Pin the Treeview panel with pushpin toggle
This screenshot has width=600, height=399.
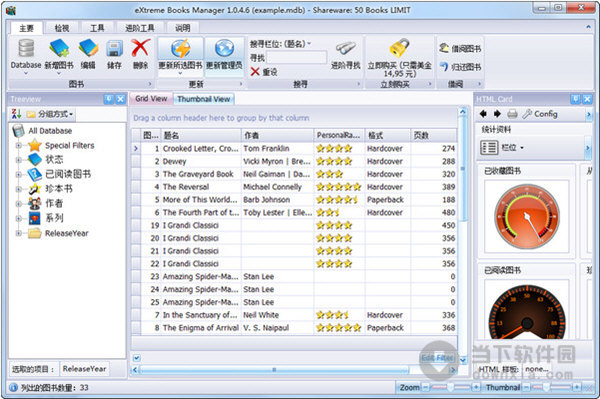(x=109, y=99)
